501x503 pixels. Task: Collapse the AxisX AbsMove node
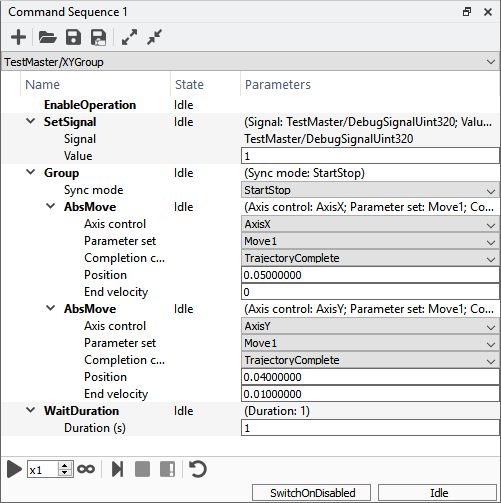pos(50,206)
